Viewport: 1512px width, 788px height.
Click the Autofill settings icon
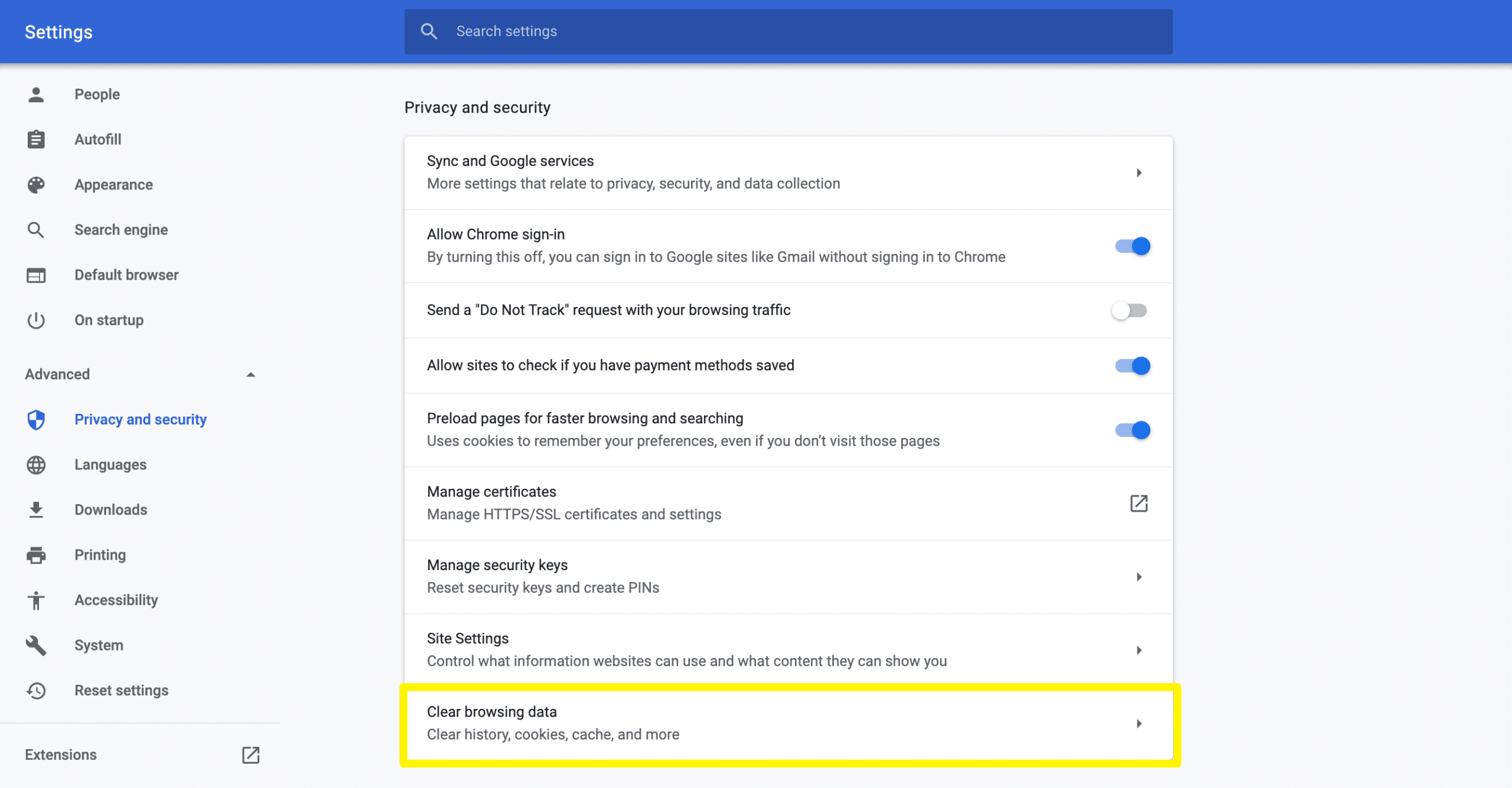click(x=35, y=139)
